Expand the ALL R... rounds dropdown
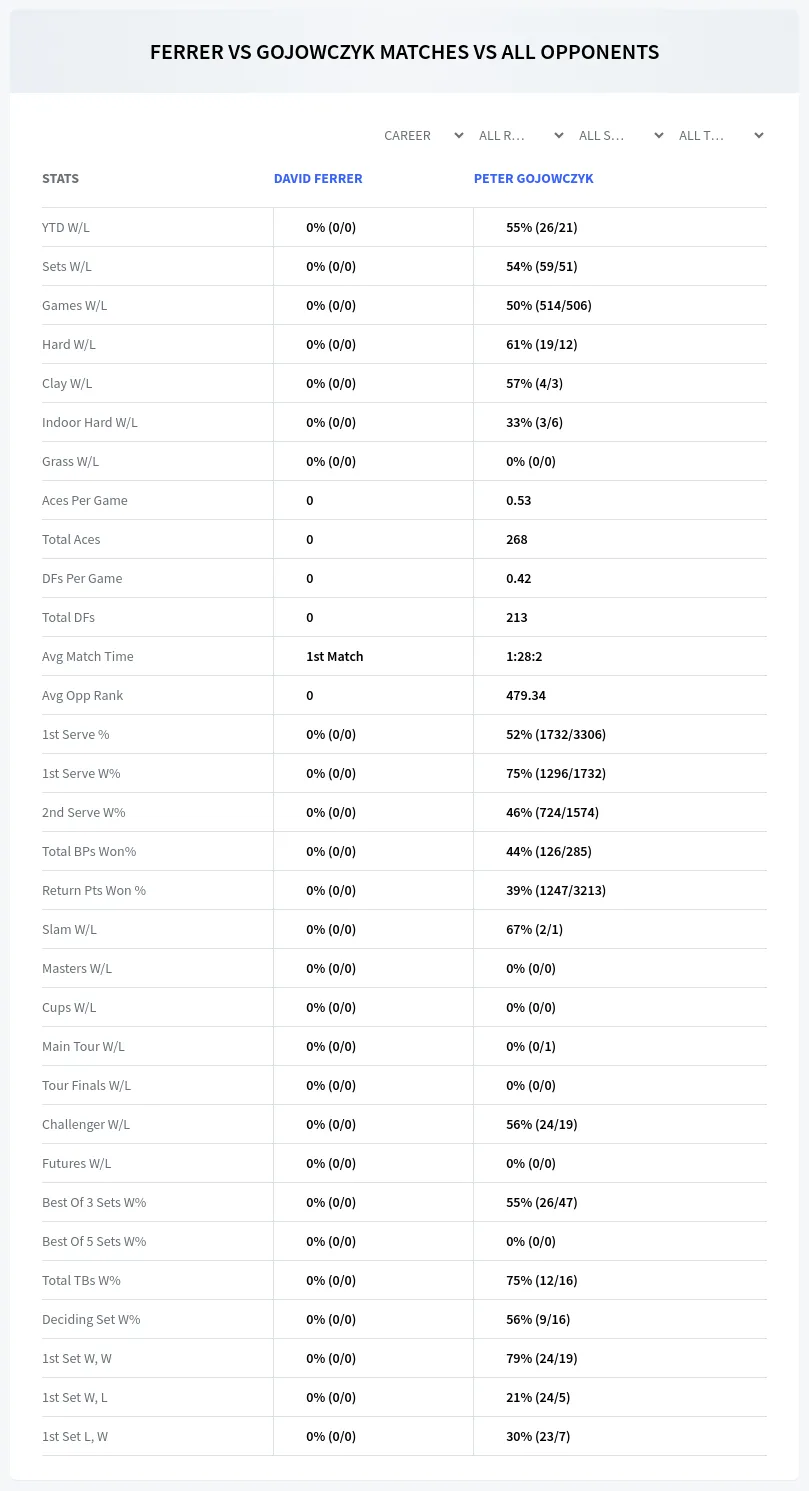This screenshot has height=1491, width=809. tap(521, 135)
